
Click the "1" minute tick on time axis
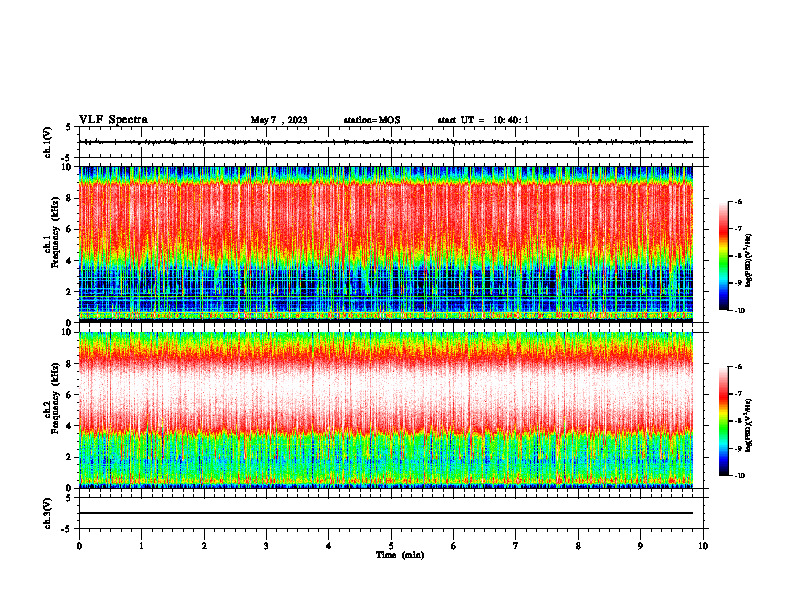click(x=142, y=546)
